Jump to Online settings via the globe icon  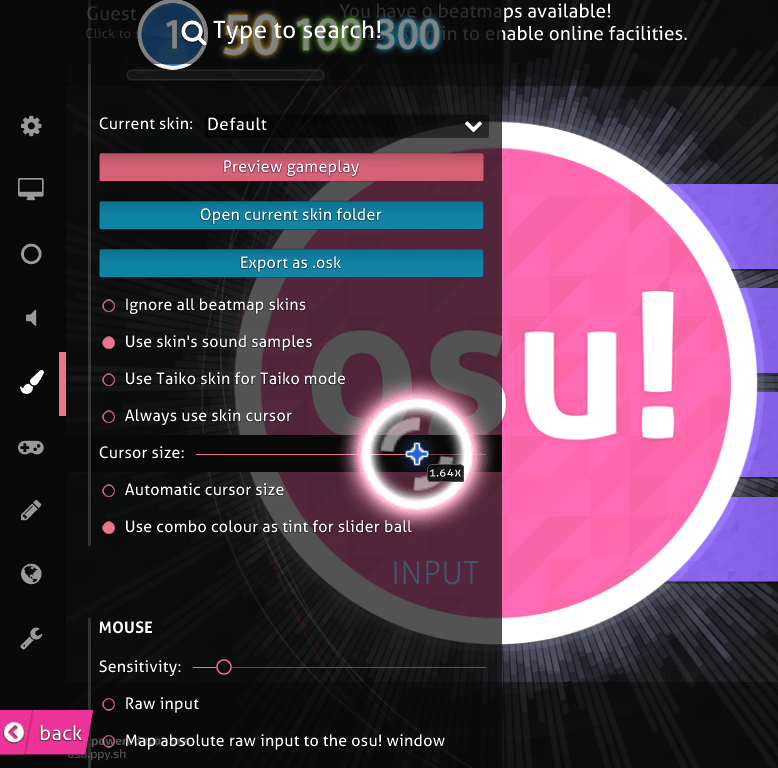tap(31, 575)
